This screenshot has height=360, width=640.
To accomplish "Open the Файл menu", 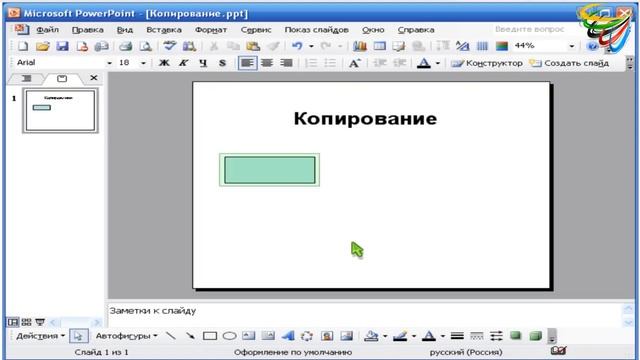I will coord(47,30).
